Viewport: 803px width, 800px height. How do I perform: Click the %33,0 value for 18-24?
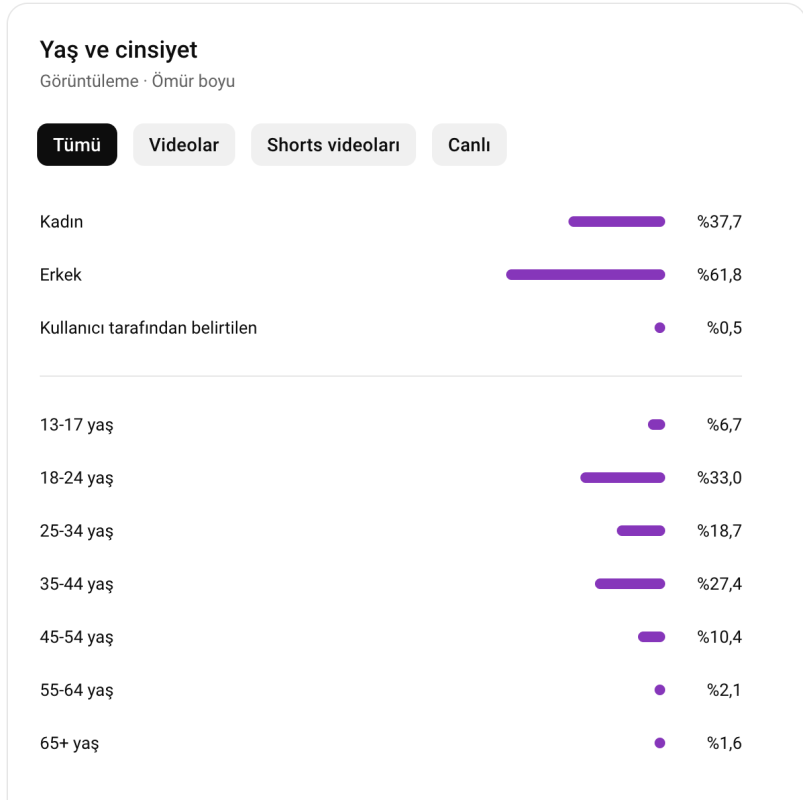click(719, 478)
